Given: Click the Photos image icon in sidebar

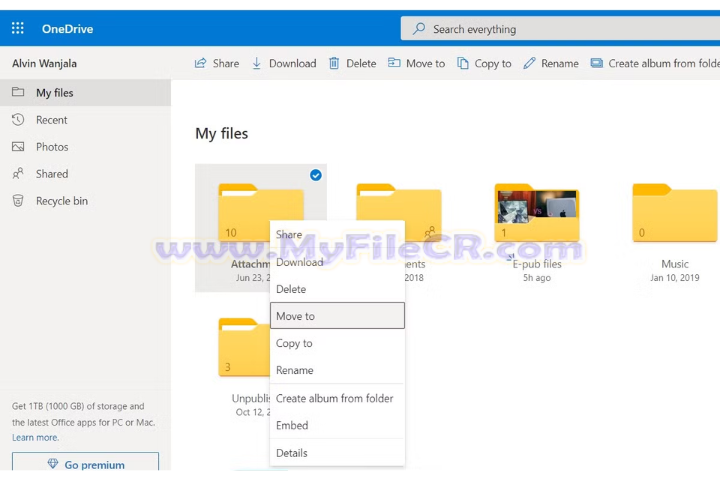Looking at the screenshot, I should 18,147.
